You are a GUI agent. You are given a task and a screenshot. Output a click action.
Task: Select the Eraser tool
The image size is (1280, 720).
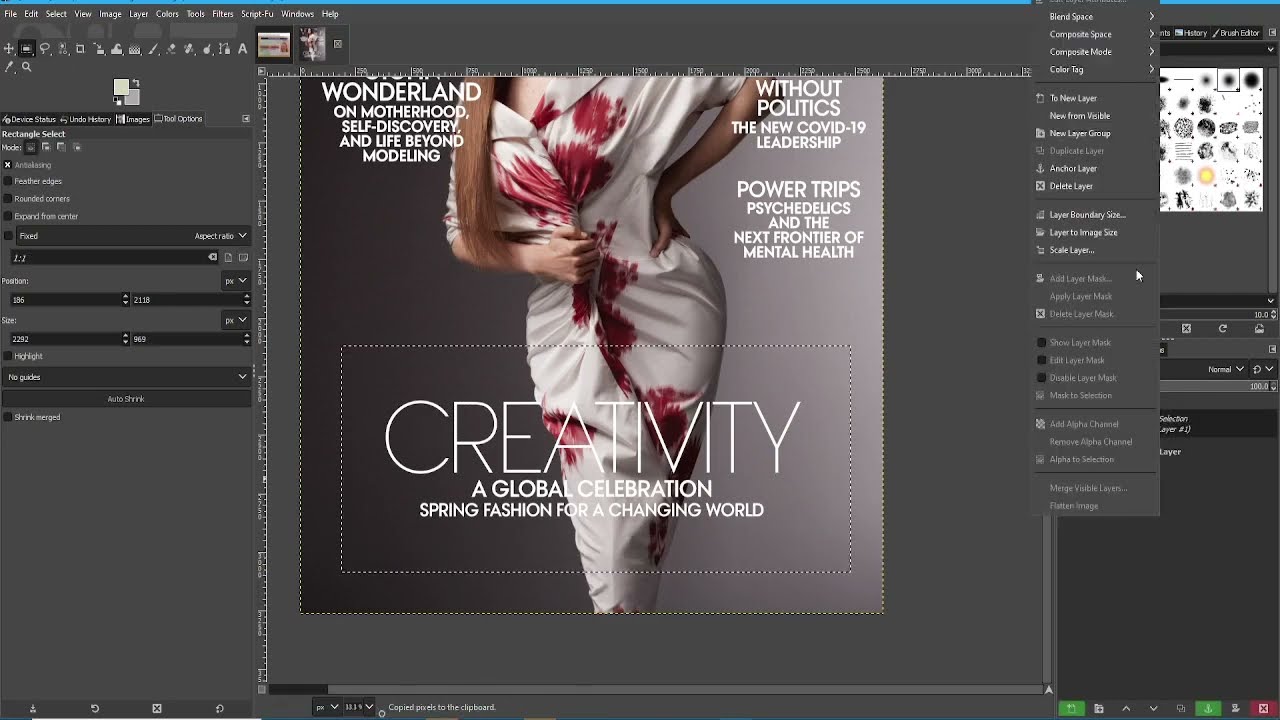click(170, 49)
